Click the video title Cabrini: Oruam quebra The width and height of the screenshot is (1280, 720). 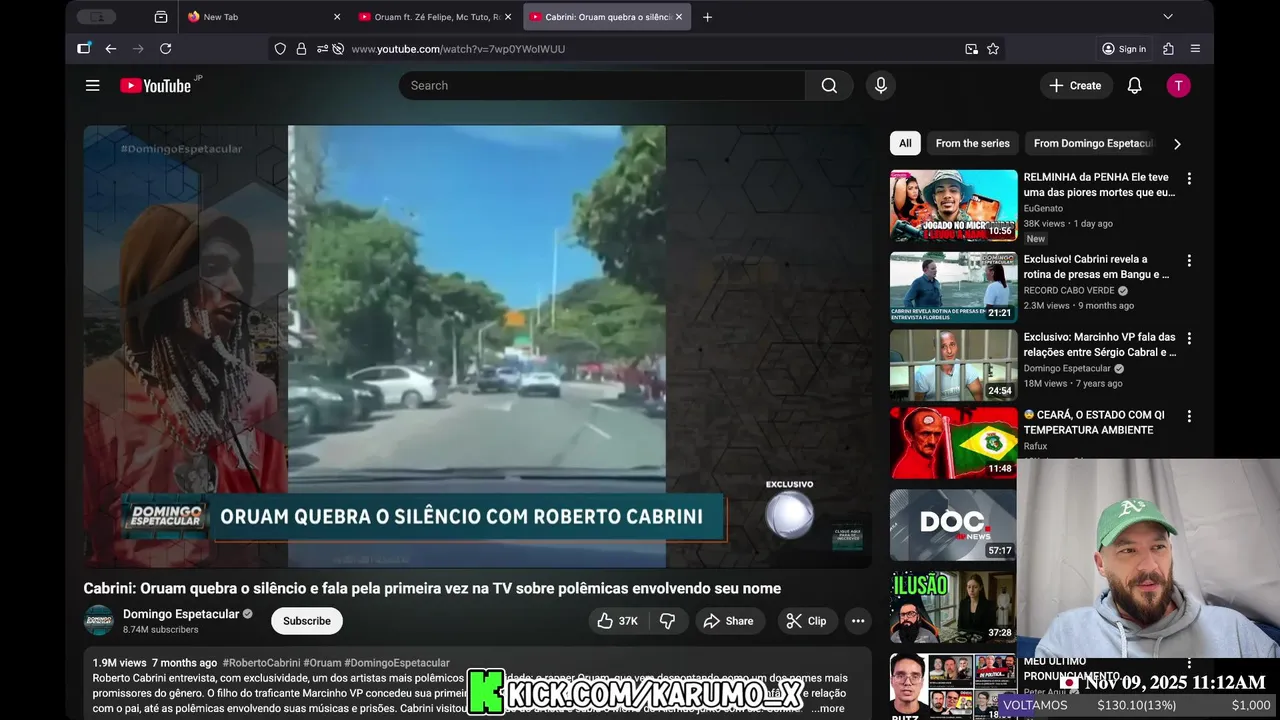pyautogui.click(x=432, y=589)
